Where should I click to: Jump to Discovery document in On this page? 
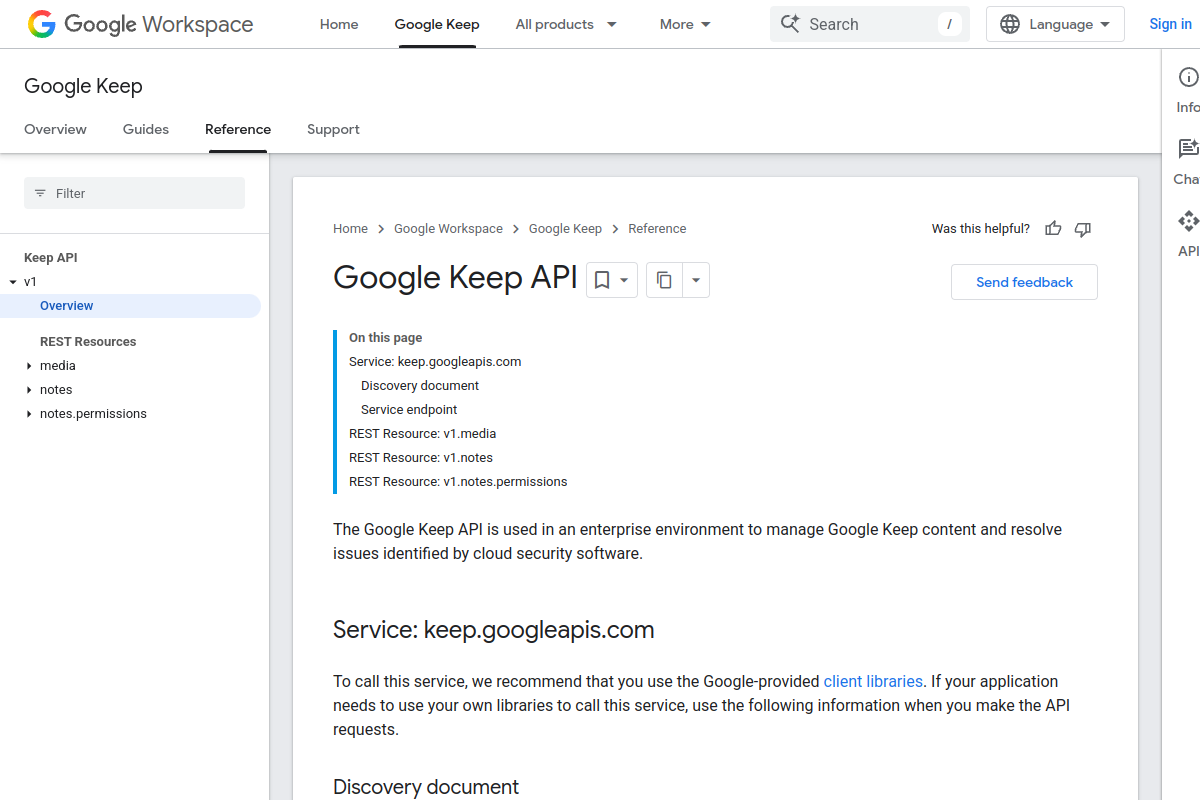pos(420,386)
